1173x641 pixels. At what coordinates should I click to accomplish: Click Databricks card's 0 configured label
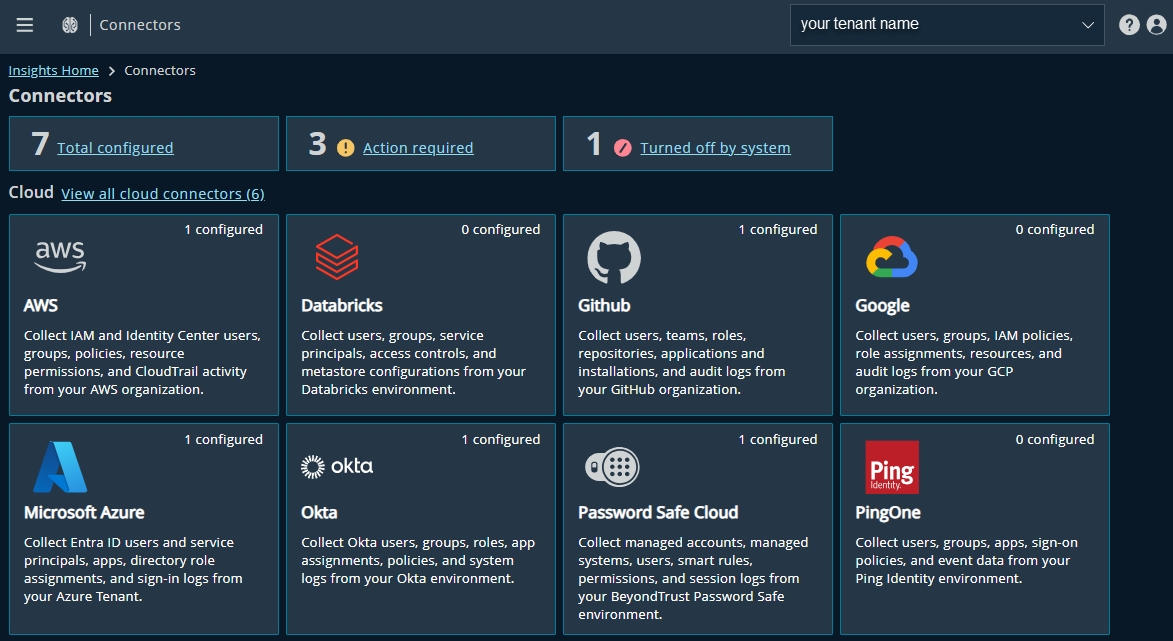pyautogui.click(x=500, y=230)
